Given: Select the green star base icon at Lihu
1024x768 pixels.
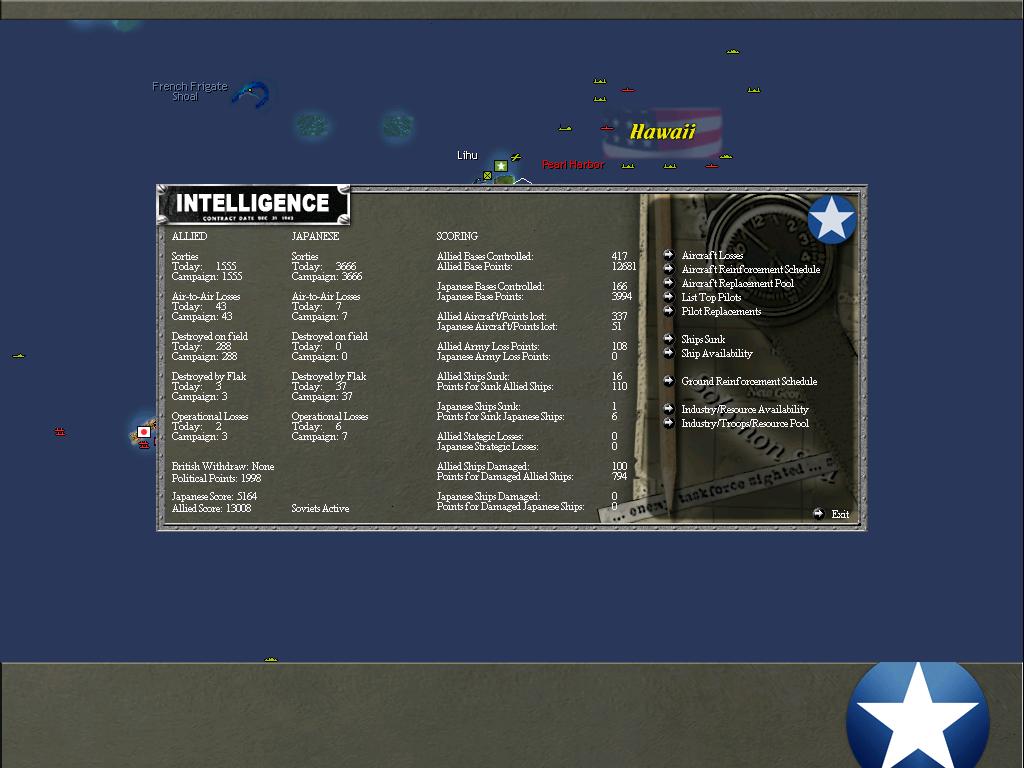Looking at the screenshot, I should pos(501,166).
